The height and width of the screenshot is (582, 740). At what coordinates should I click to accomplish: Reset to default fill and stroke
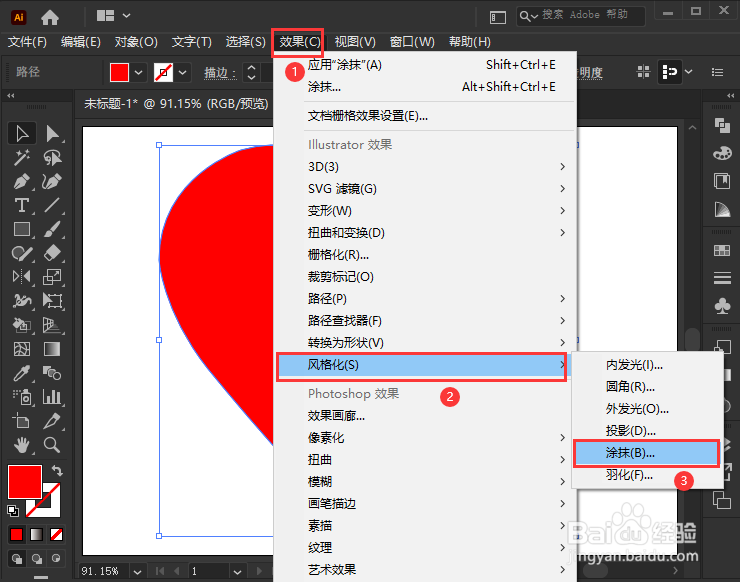(13, 510)
